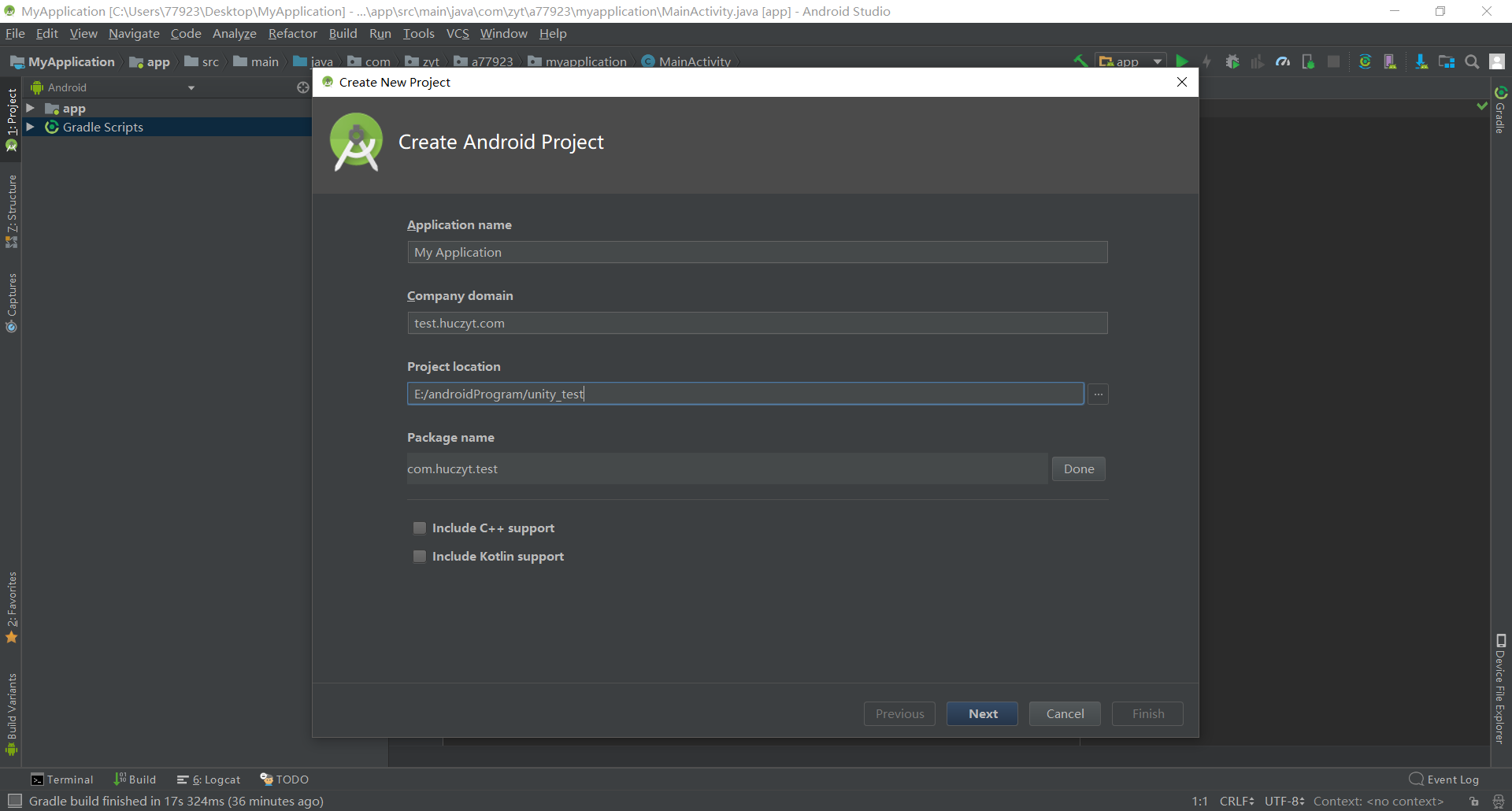
Task: Open the Captures tool window tab
Action: tap(12, 303)
